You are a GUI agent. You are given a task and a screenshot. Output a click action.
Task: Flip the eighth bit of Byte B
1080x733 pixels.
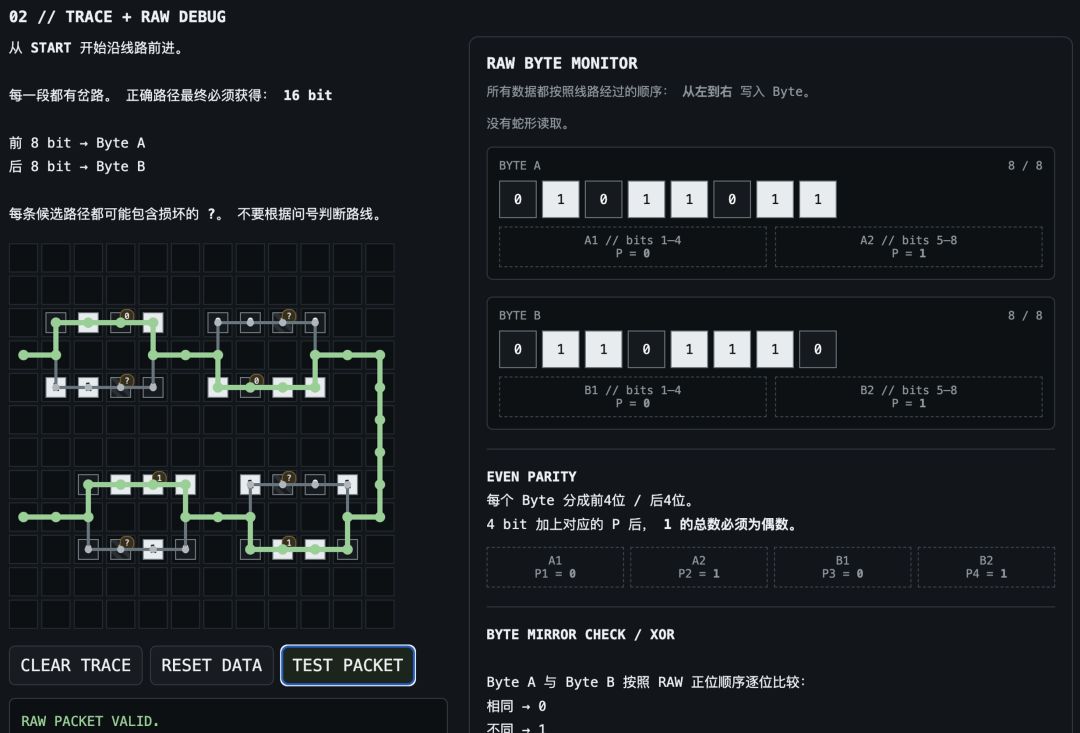818,349
